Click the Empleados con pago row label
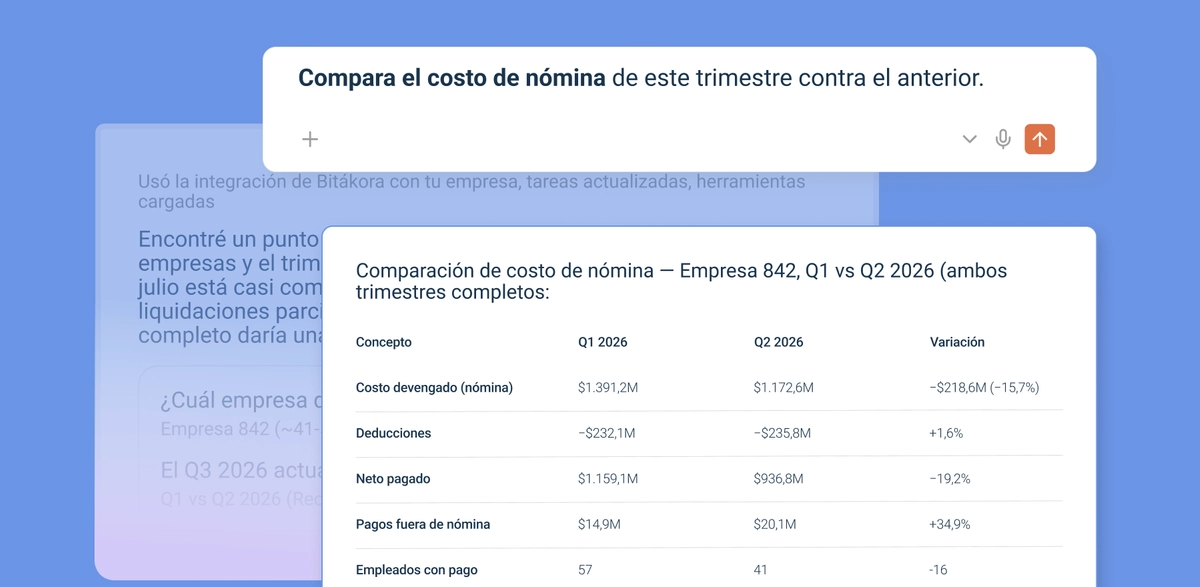Image resolution: width=1200 pixels, height=587 pixels. pos(417,570)
